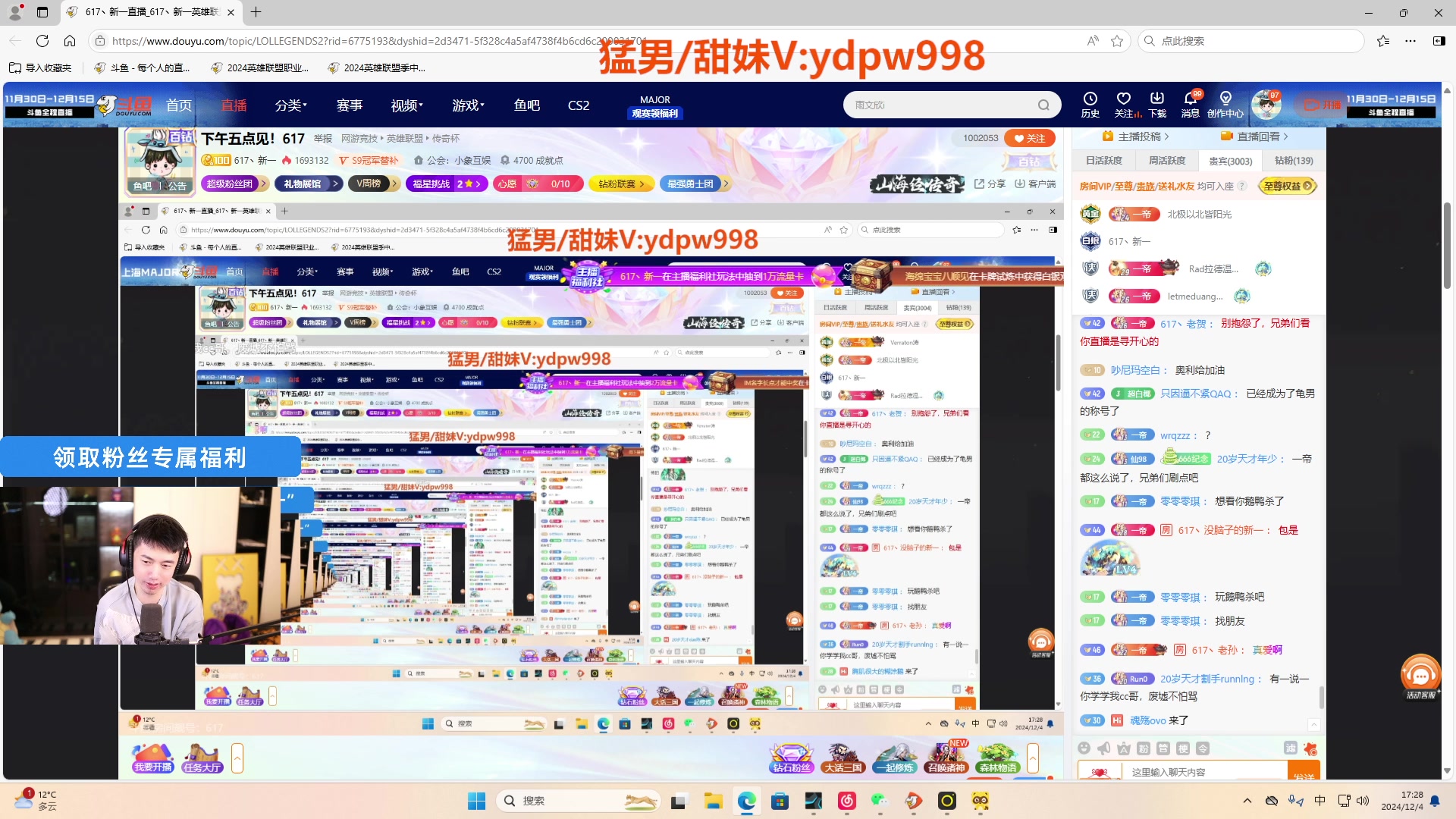
Task: Click the red splash effects icon in chat toolbar
Action: [x=1310, y=748]
